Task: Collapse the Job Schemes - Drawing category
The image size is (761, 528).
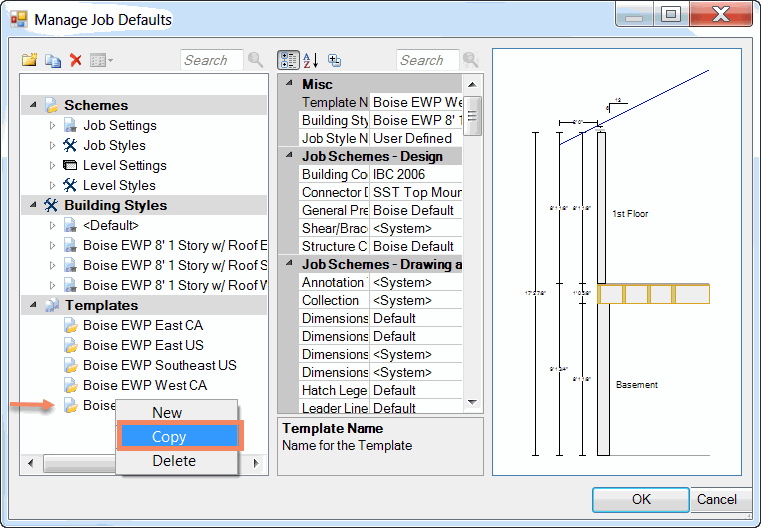Action: (289, 264)
